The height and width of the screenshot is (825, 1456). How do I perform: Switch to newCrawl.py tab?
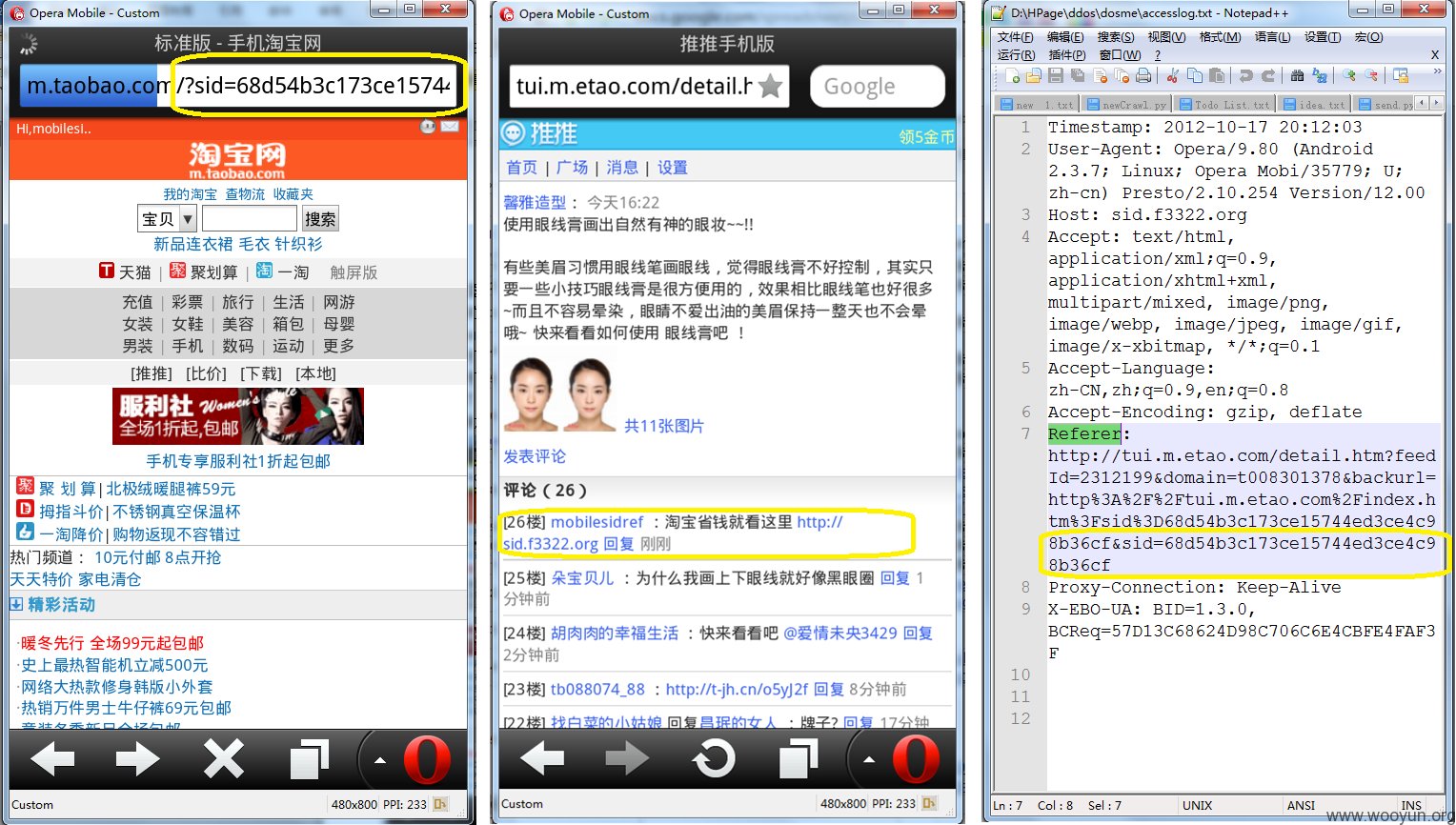click(1126, 104)
